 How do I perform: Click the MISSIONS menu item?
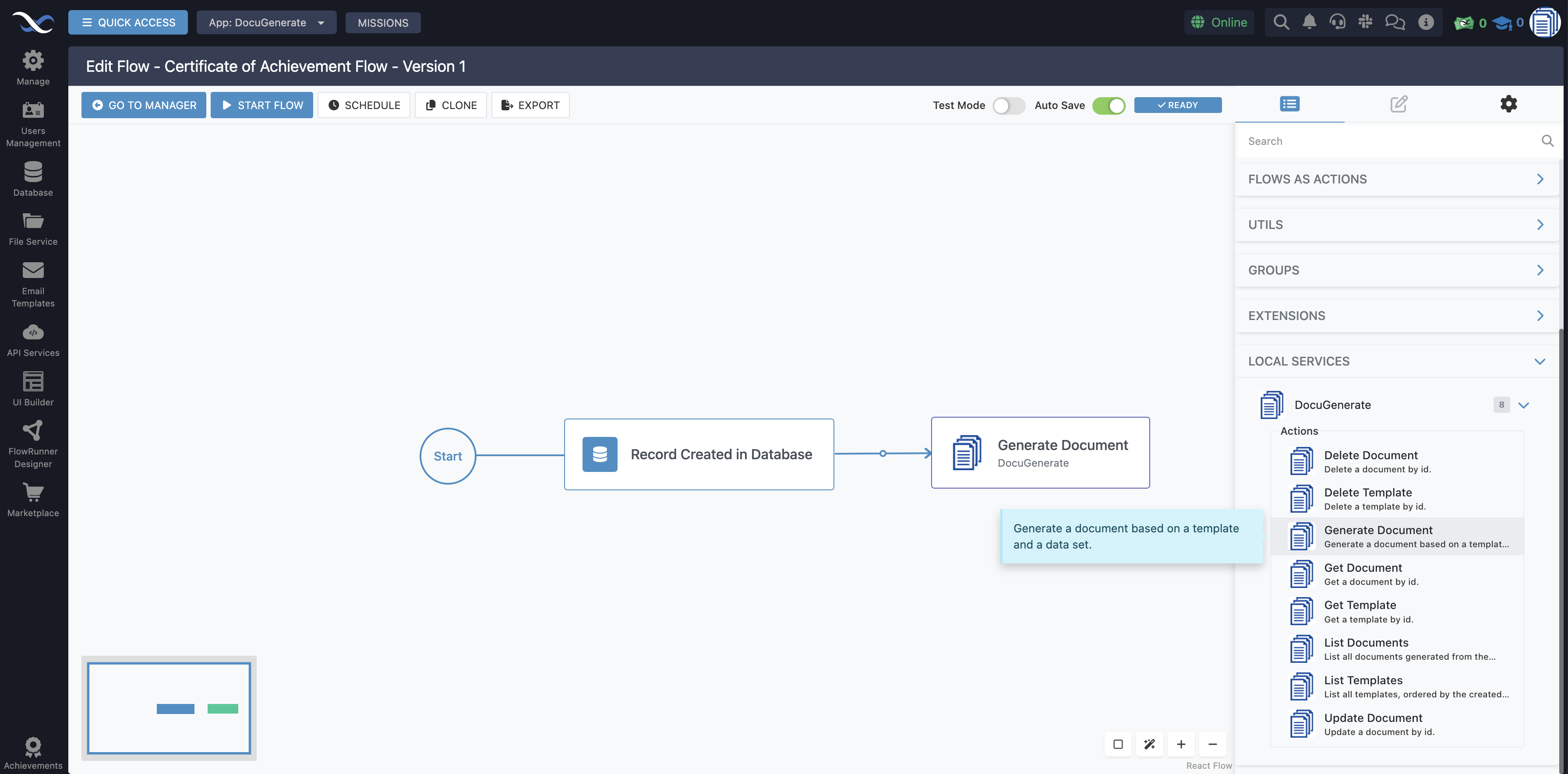383,22
